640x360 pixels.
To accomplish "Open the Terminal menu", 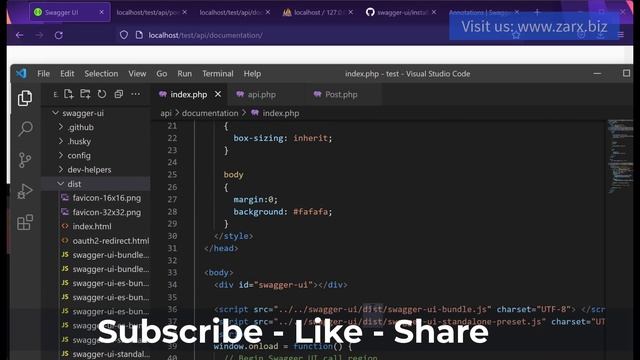I will pyautogui.click(x=218, y=73).
